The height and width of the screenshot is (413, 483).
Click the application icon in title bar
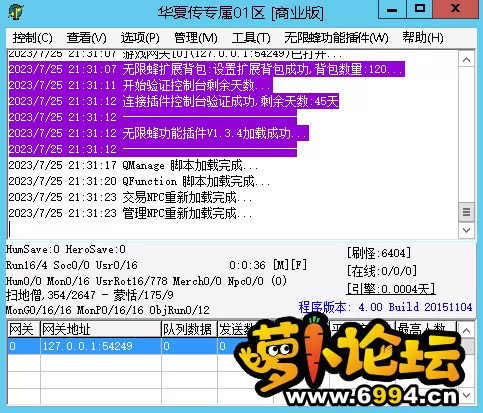16,12
